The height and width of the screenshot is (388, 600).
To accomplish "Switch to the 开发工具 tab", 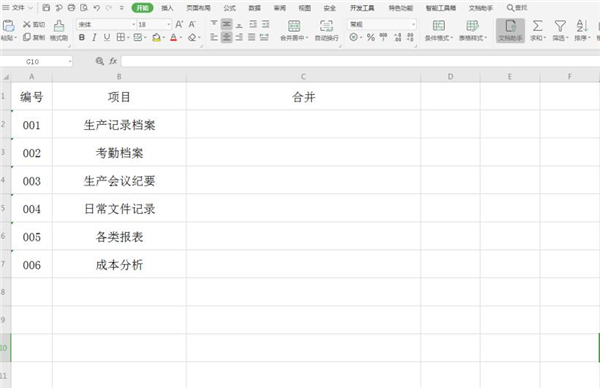I will (362, 8).
